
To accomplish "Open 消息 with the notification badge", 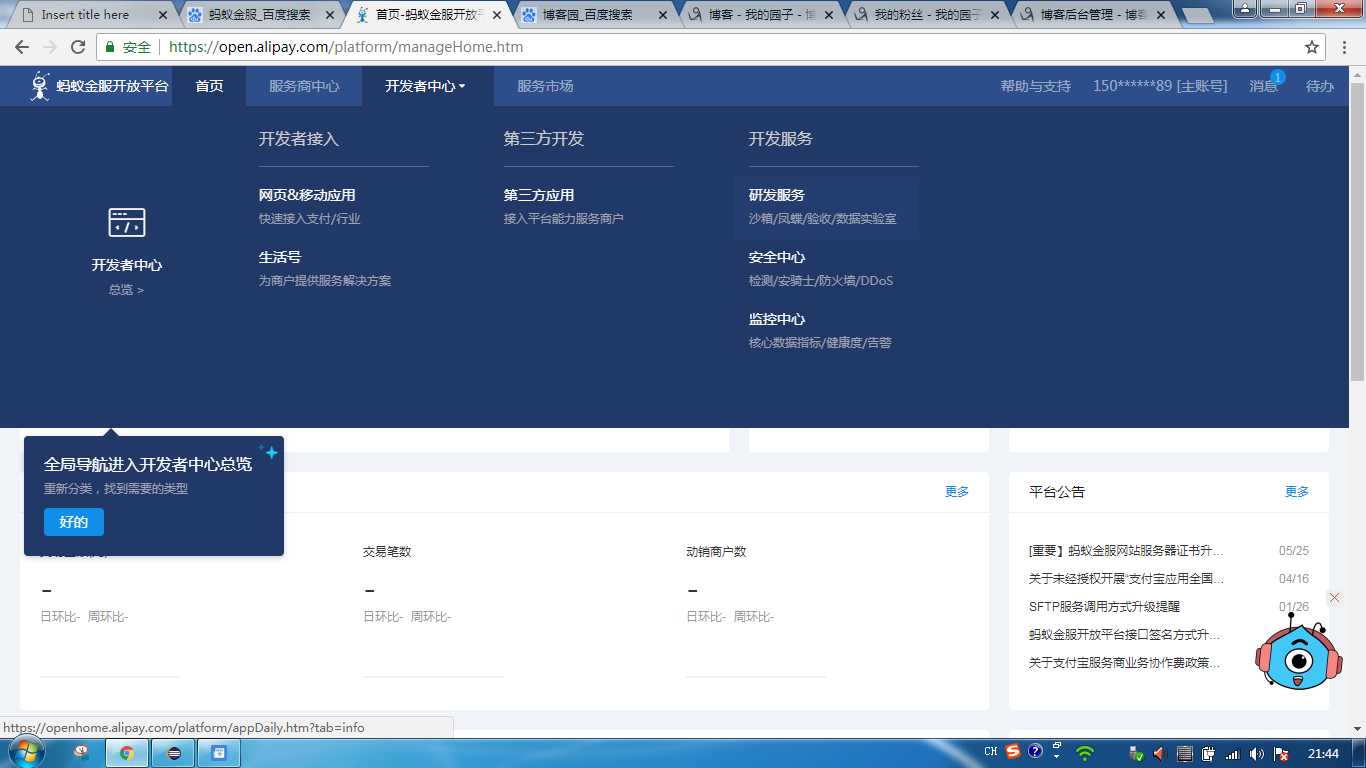I will point(1264,86).
